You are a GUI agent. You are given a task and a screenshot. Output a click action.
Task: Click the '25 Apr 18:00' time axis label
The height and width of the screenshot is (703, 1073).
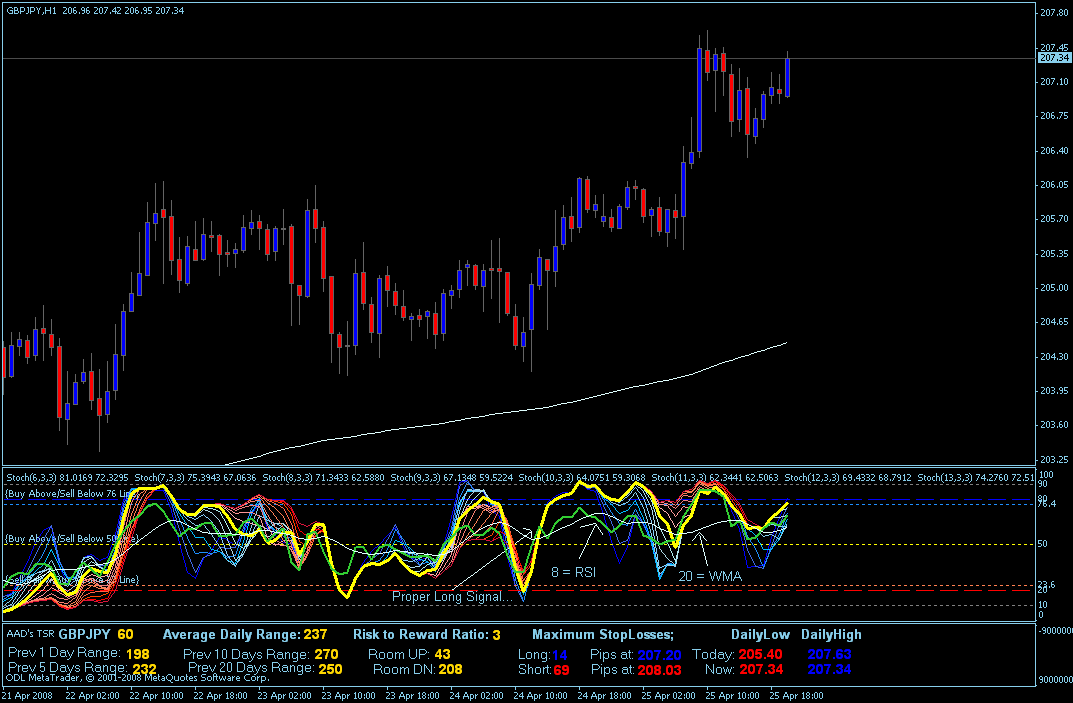(x=797, y=695)
